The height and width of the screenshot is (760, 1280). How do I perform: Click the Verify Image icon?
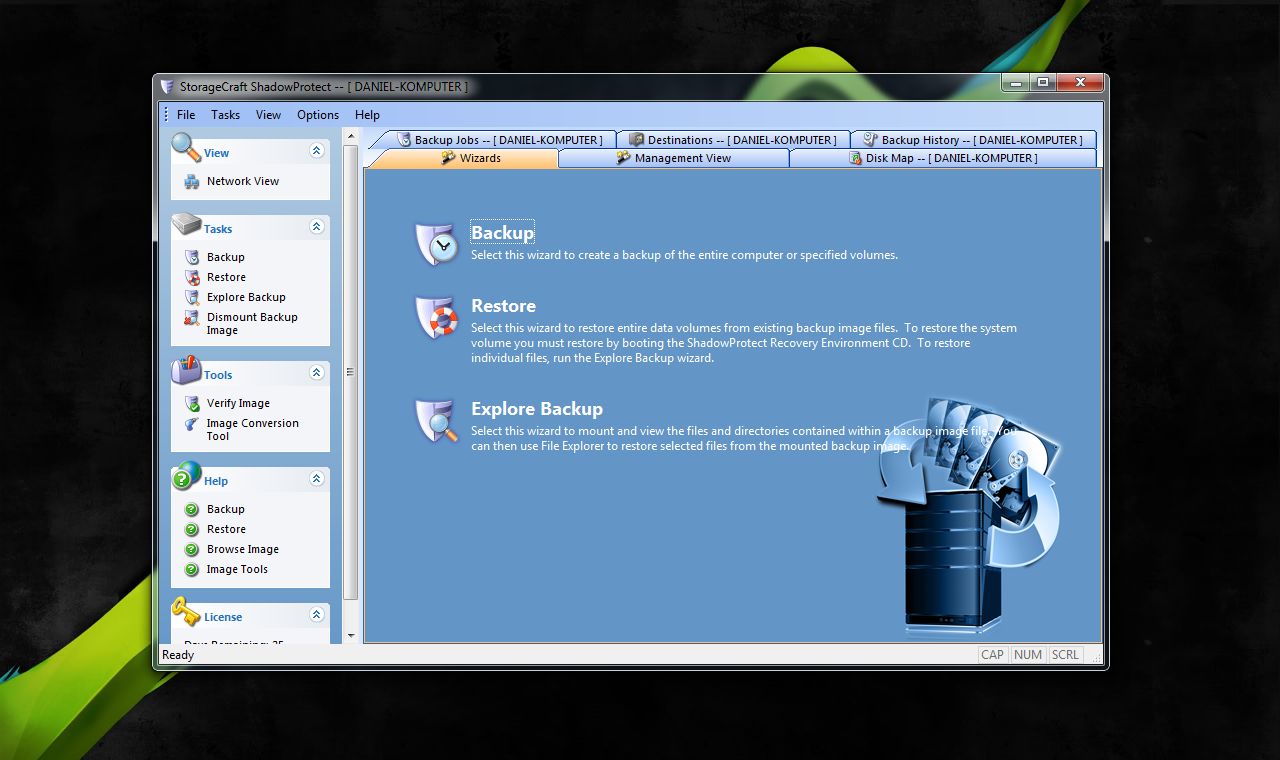[192, 403]
